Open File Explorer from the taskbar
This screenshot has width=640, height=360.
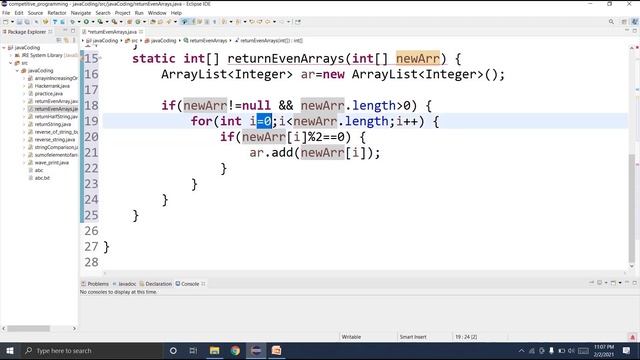pyautogui.click(x=214, y=351)
